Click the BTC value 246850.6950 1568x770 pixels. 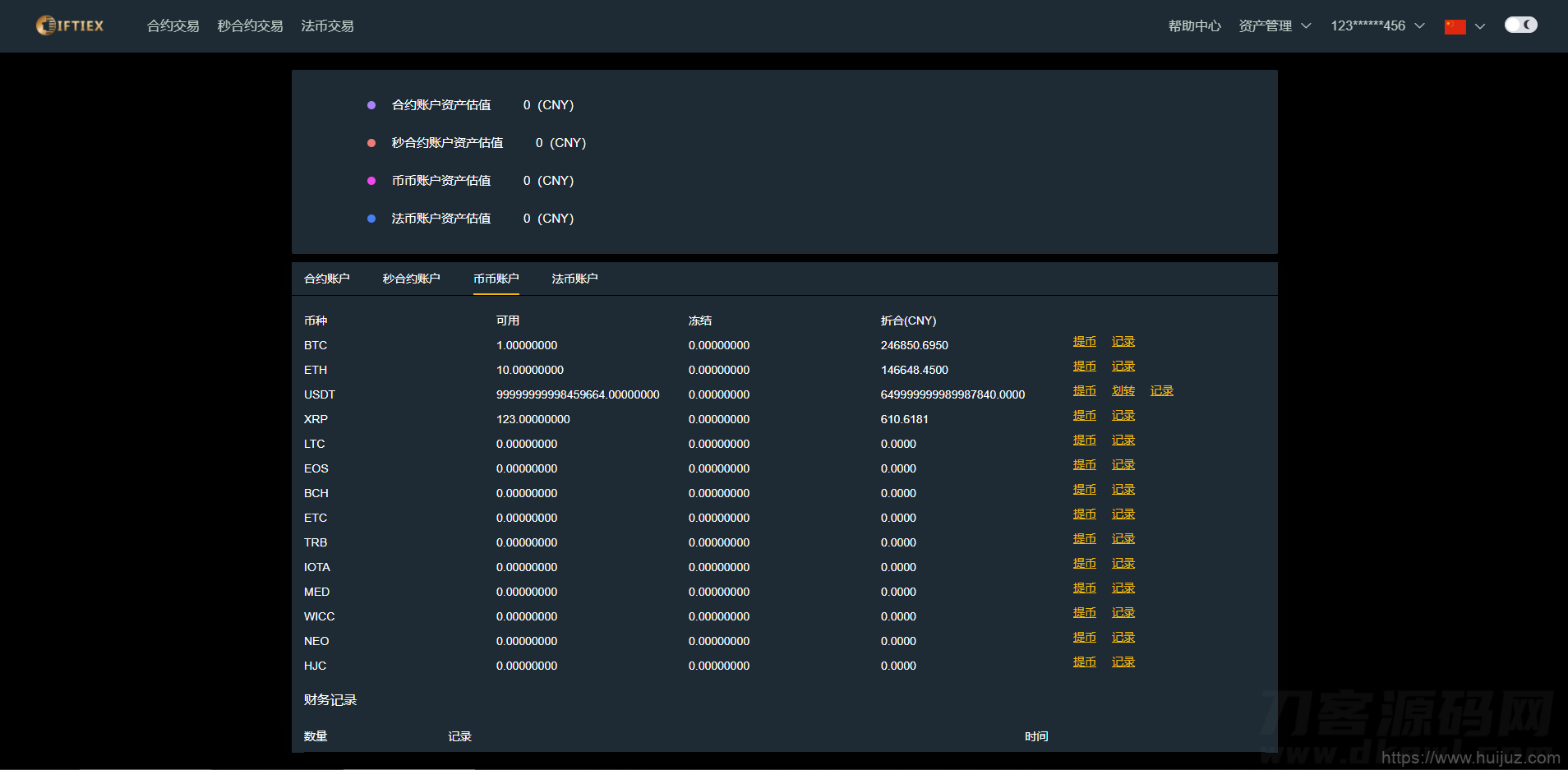[914, 345]
